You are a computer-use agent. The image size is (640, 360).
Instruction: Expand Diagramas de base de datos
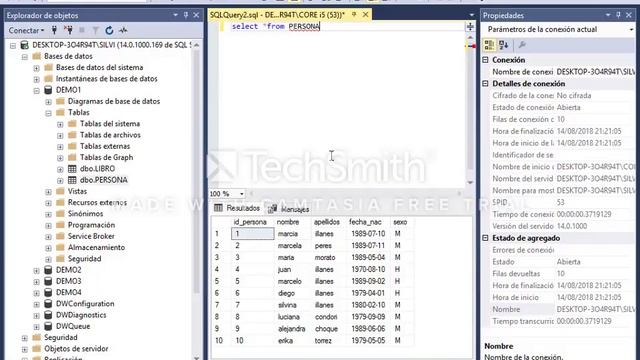tap(48, 102)
